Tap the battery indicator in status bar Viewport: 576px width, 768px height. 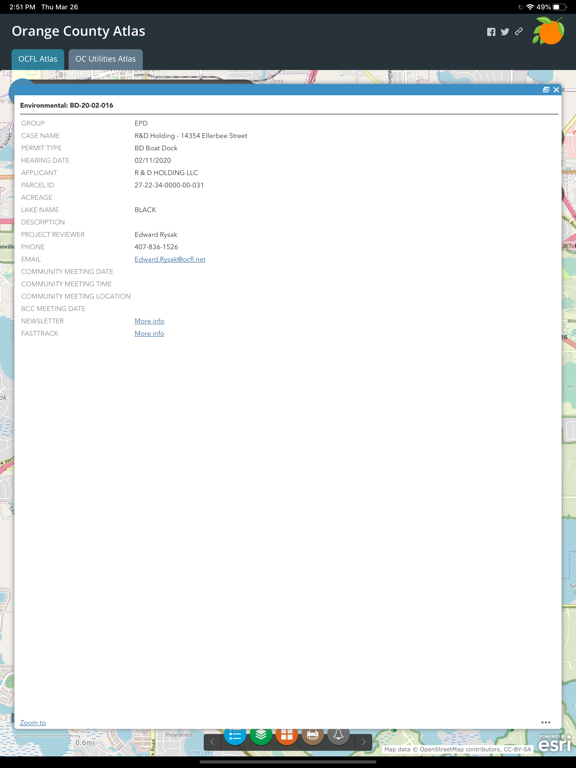[560, 7]
